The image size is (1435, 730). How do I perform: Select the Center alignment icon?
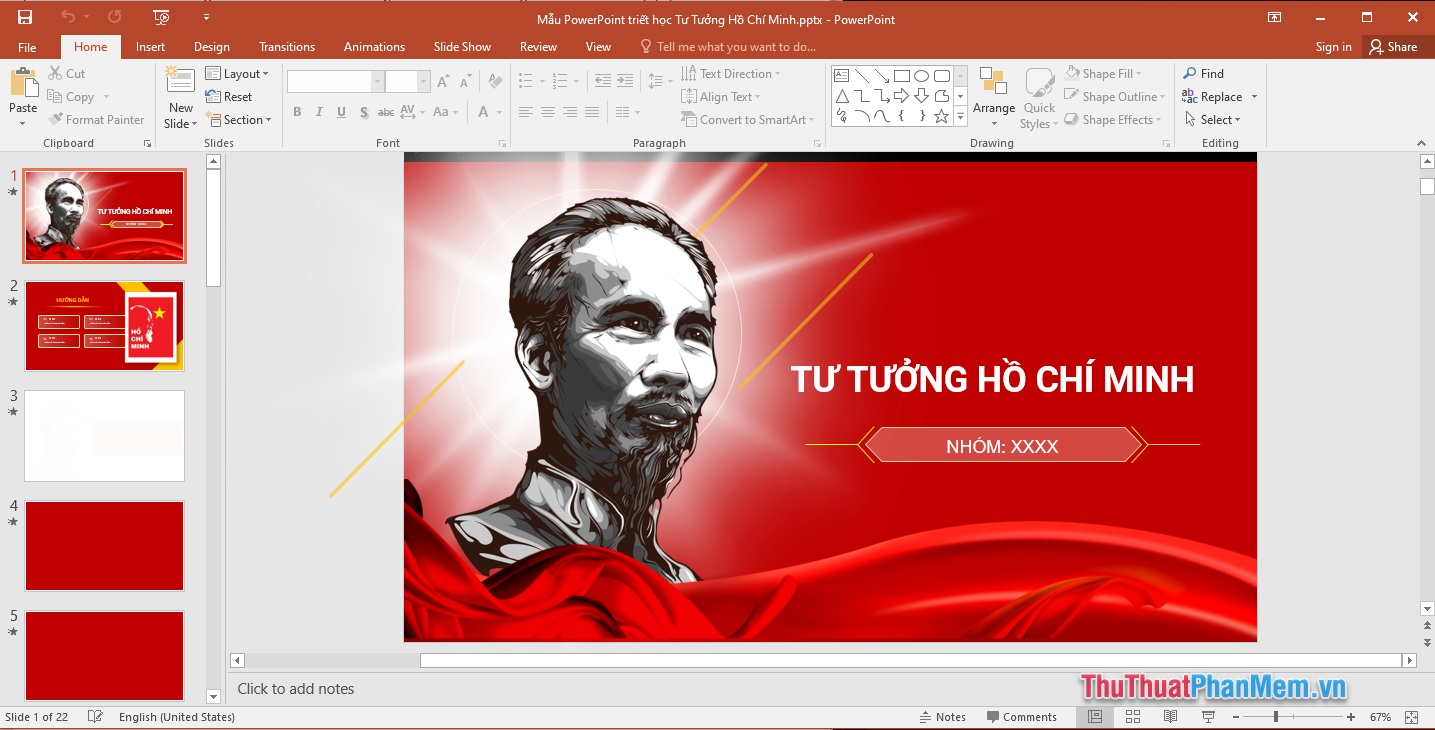pyautogui.click(x=547, y=112)
